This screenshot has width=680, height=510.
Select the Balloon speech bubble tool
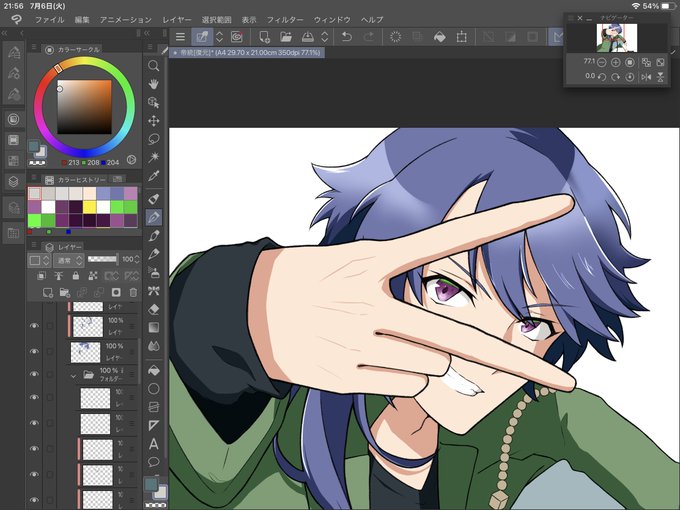click(154, 461)
